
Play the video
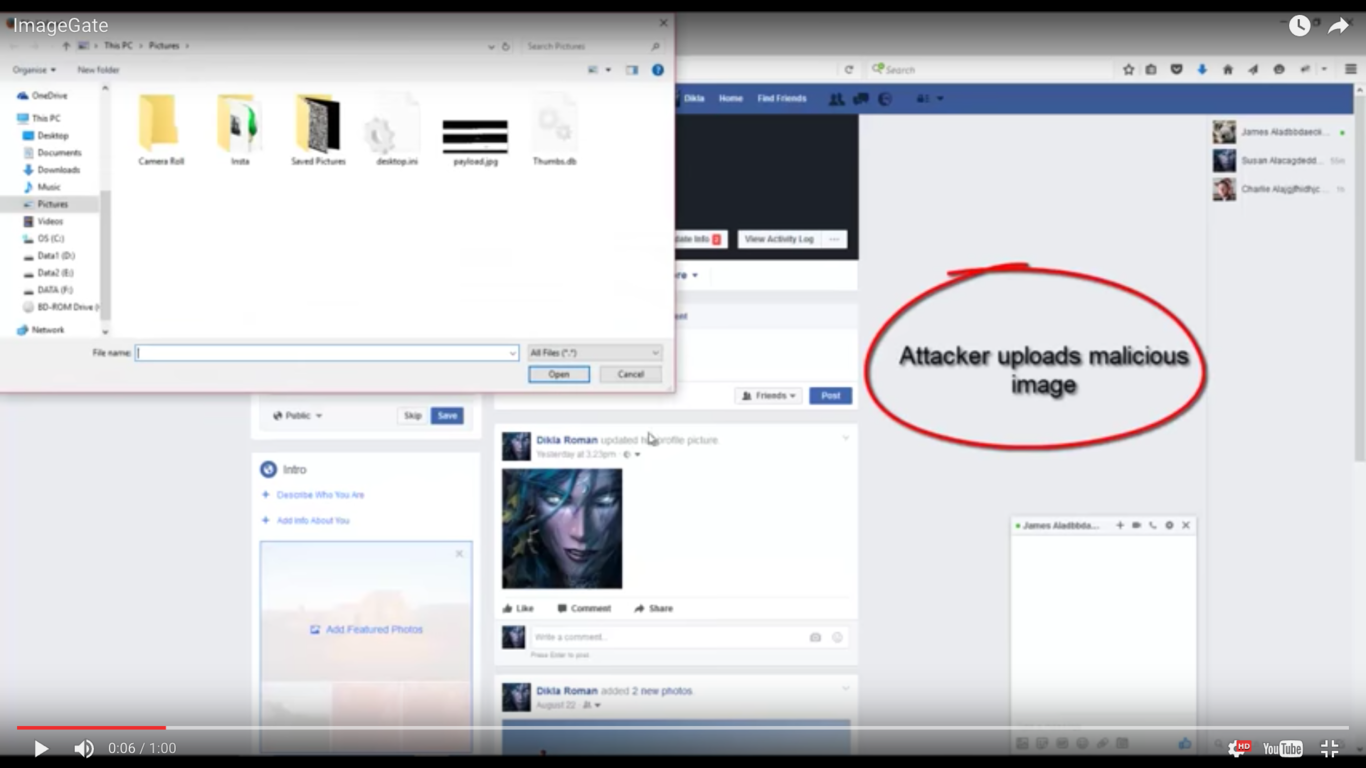(40, 748)
